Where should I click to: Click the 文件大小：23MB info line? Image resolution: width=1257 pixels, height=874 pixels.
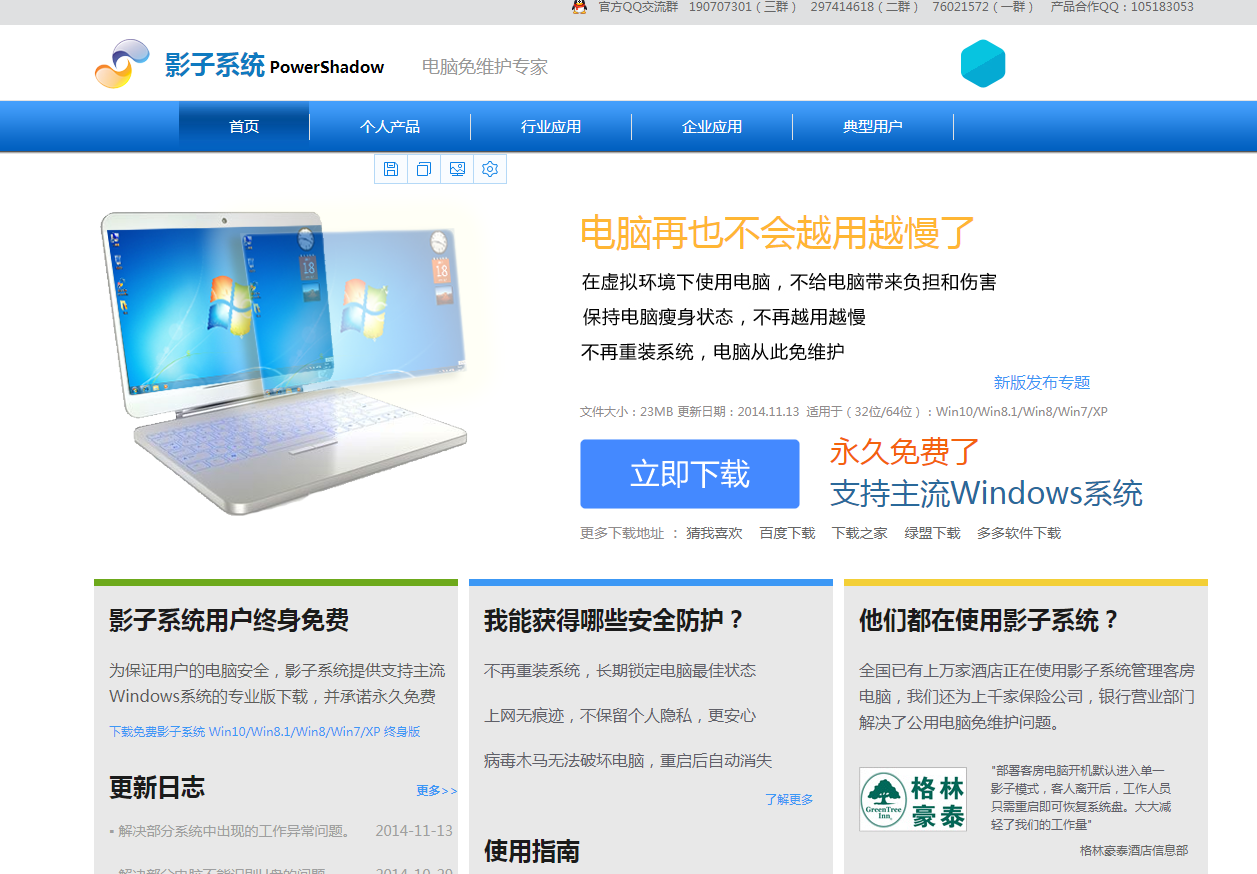coord(844,412)
